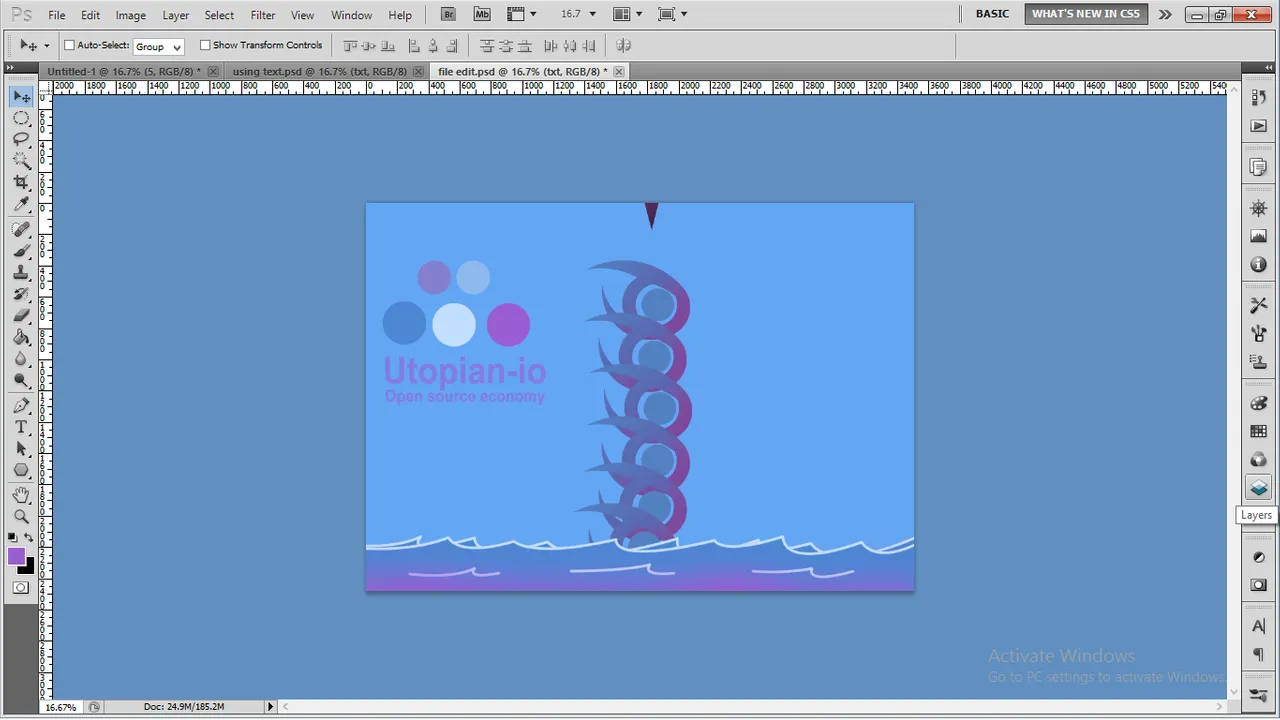The width and height of the screenshot is (1280, 720).
Task: Open the File menu
Action: pyautogui.click(x=57, y=15)
